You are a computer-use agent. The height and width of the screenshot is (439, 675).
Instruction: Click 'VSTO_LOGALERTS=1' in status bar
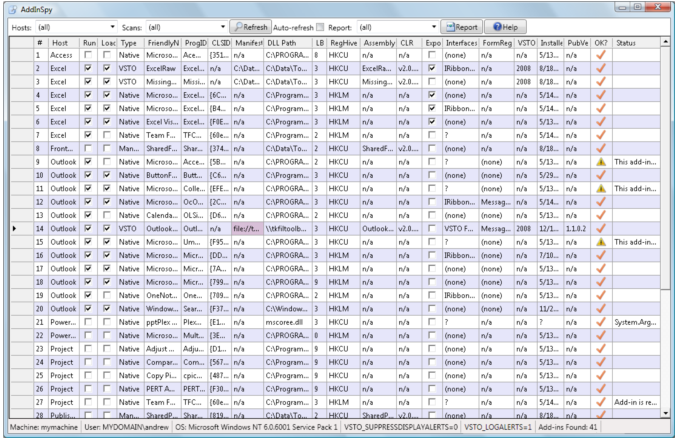coord(498,427)
